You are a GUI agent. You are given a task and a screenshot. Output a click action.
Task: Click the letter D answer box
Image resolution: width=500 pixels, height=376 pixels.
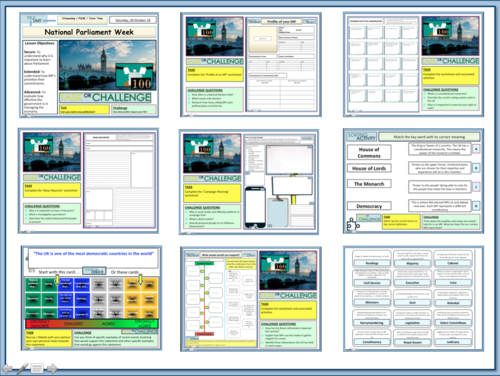click(x=476, y=206)
